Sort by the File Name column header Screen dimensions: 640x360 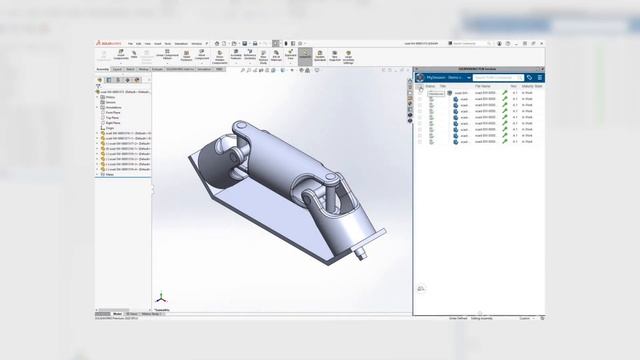[483, 87]
